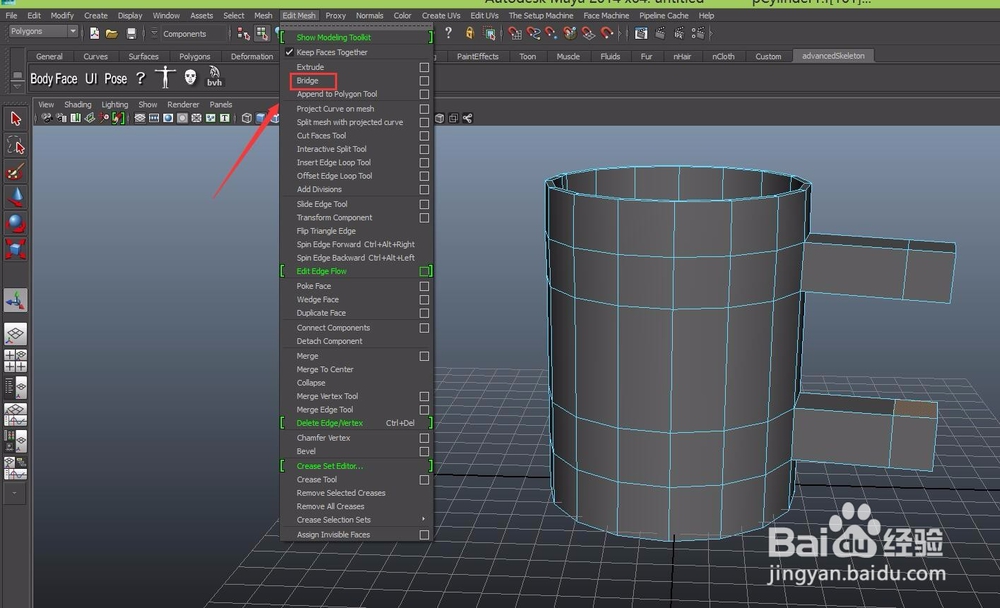This screenshot has width=1000, height=608.
Task: Switch to the Polygons shelf tab
Action: pyautogui.click(x=195, y=57)
